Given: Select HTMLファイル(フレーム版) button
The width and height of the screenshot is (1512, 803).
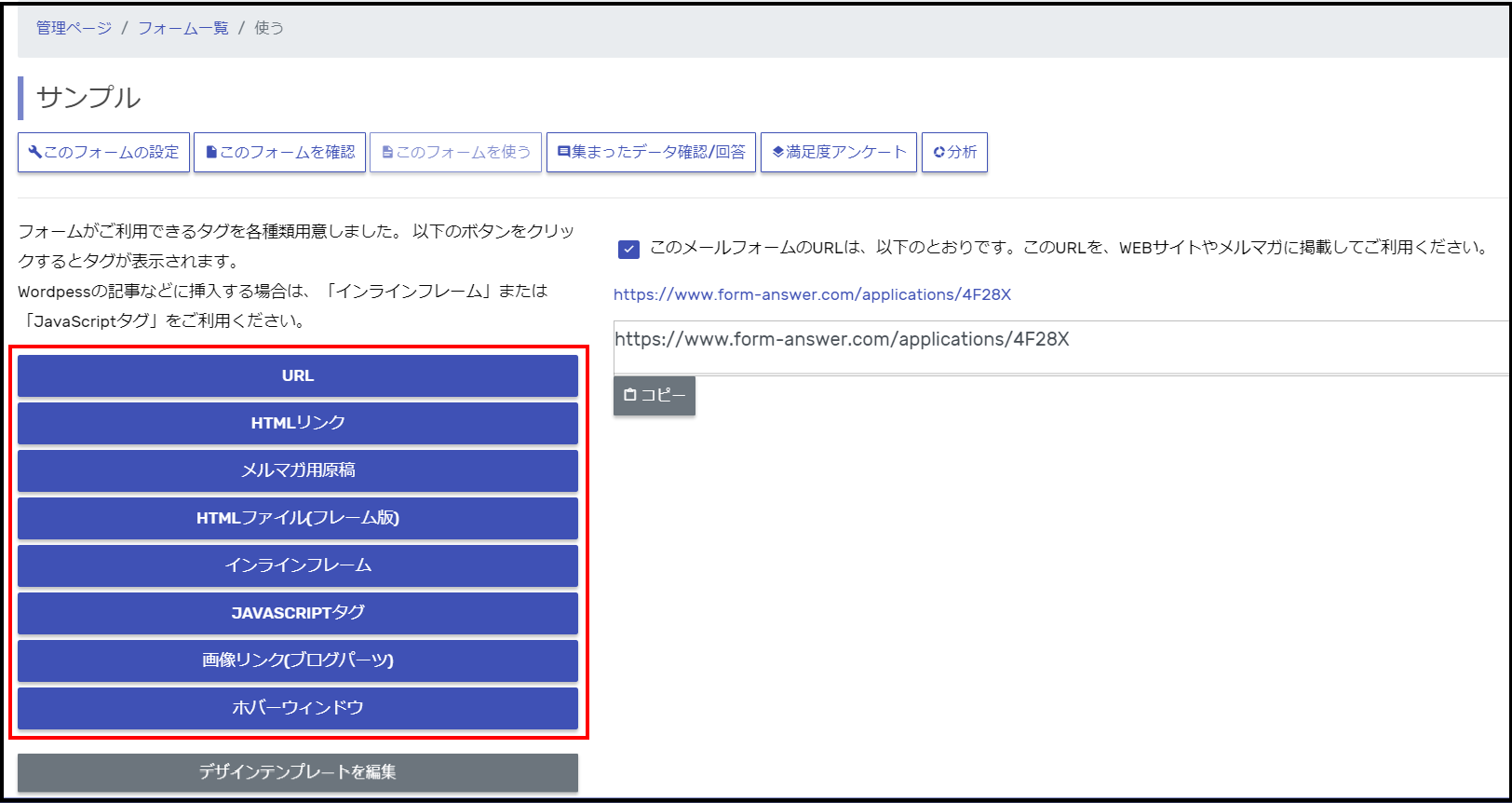Looking at the screenshot, I should click(298, 518).
